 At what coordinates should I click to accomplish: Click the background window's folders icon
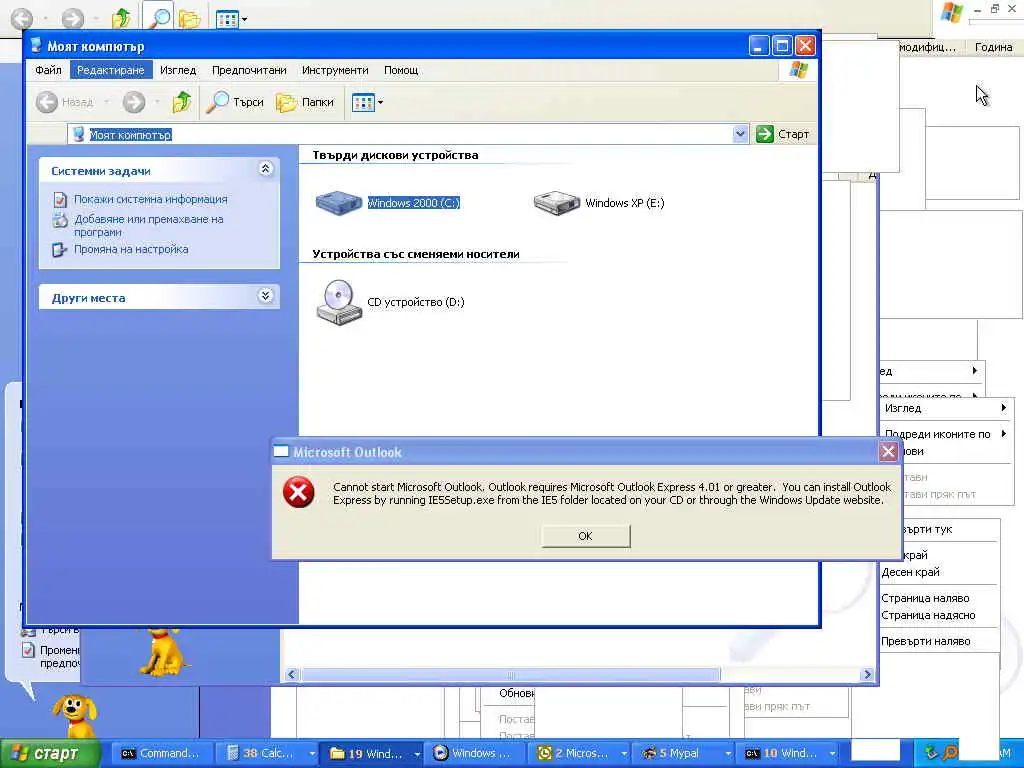[189, 18]
